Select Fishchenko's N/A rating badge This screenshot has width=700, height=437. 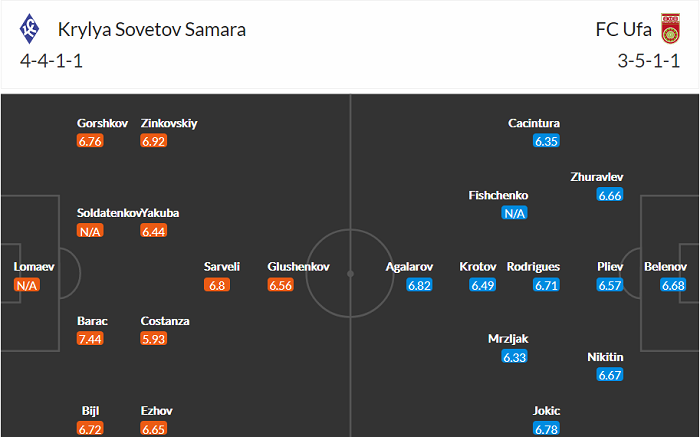point(515,213)
